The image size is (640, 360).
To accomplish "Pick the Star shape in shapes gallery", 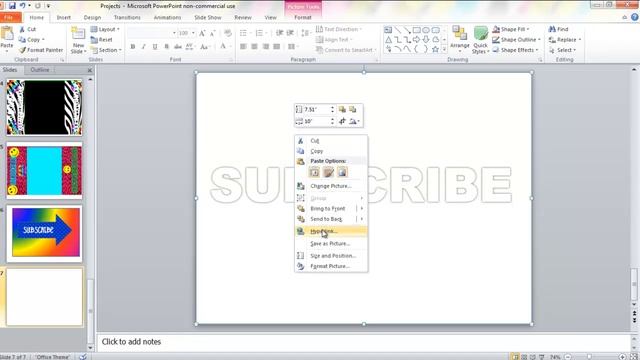I will [435, 49].
